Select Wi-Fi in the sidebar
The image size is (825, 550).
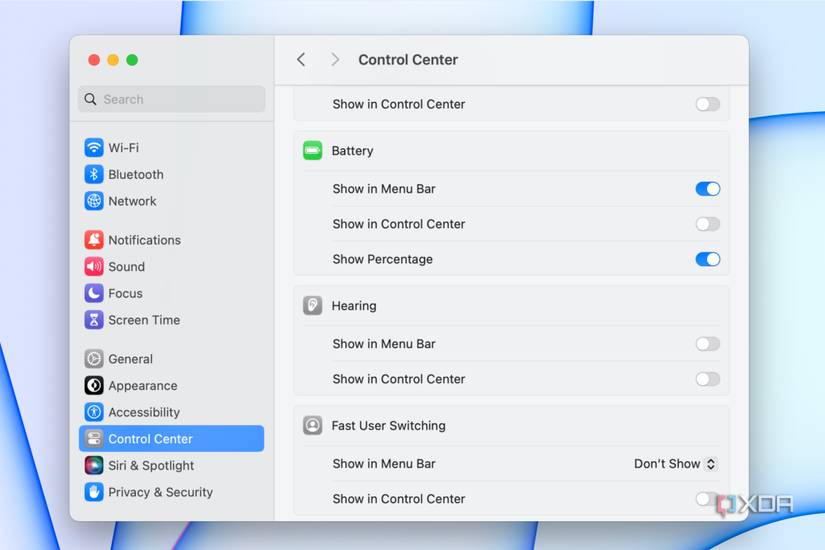[x=124, y=147]
